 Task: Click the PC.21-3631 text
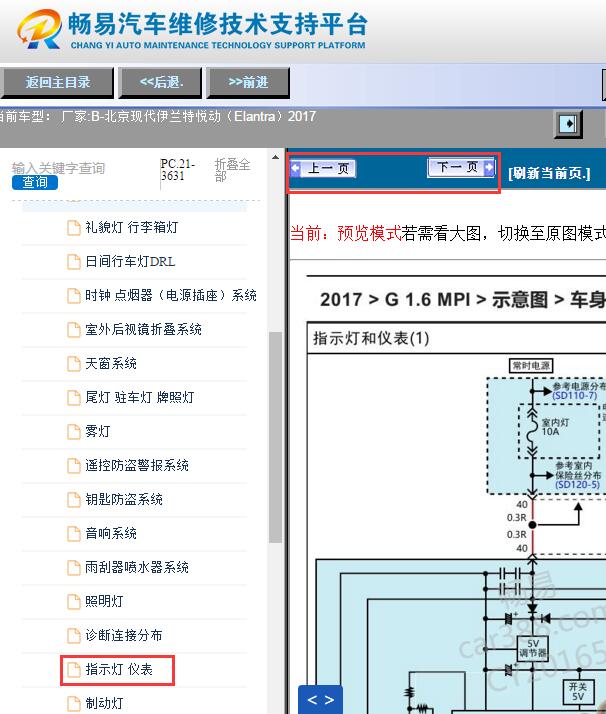click(x=178, y=170)
